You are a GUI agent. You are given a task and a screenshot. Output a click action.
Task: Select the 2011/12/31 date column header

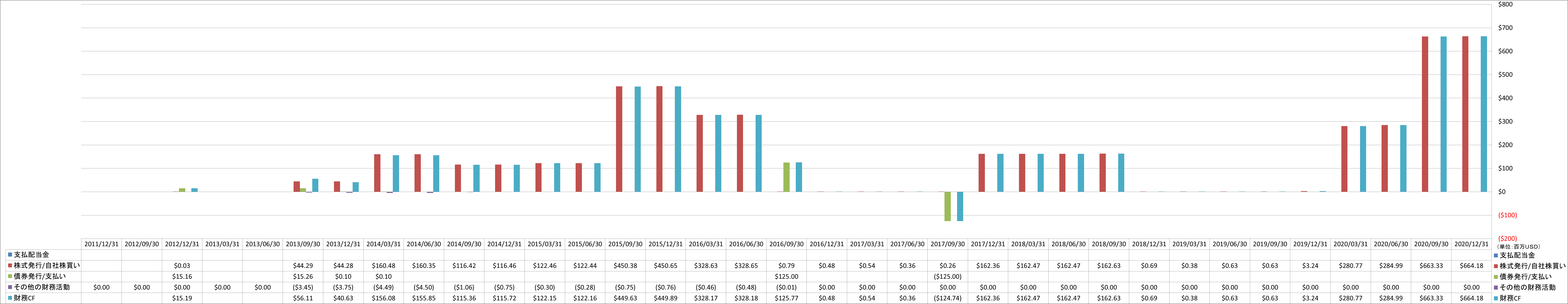(x=102, y=244)
